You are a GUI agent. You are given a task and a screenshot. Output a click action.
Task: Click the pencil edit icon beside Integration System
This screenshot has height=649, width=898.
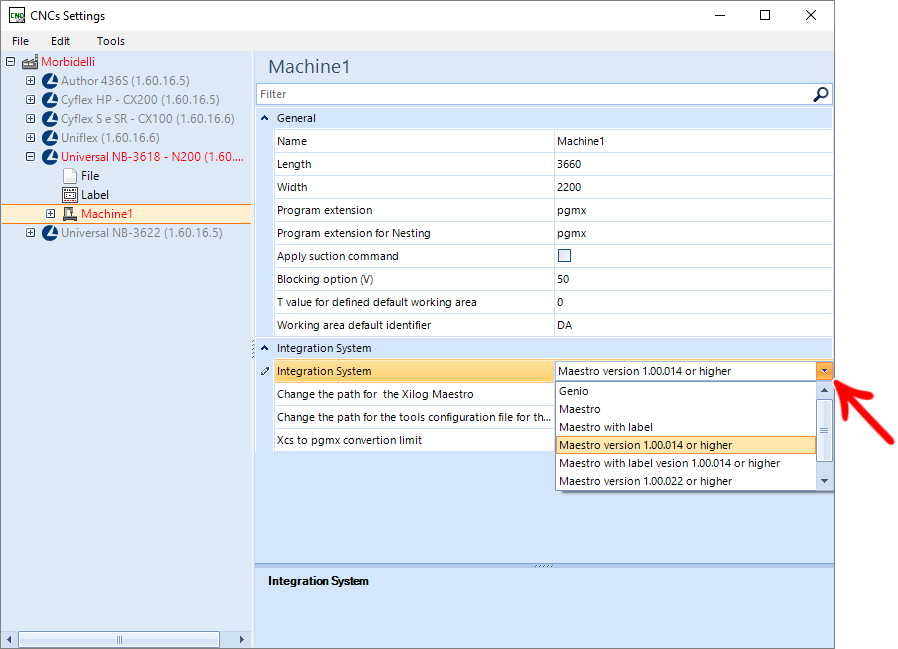[265, 371]
